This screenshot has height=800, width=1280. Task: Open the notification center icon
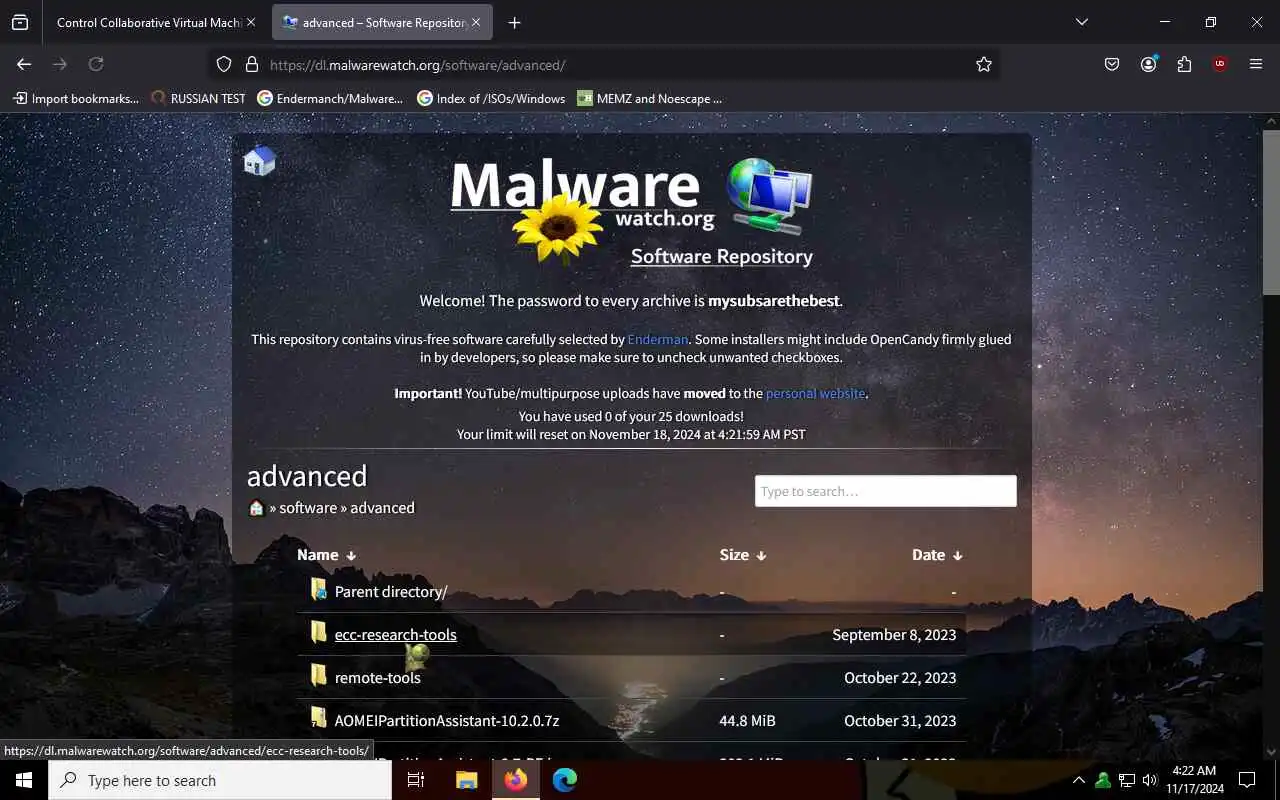[x=1247, y=780]
